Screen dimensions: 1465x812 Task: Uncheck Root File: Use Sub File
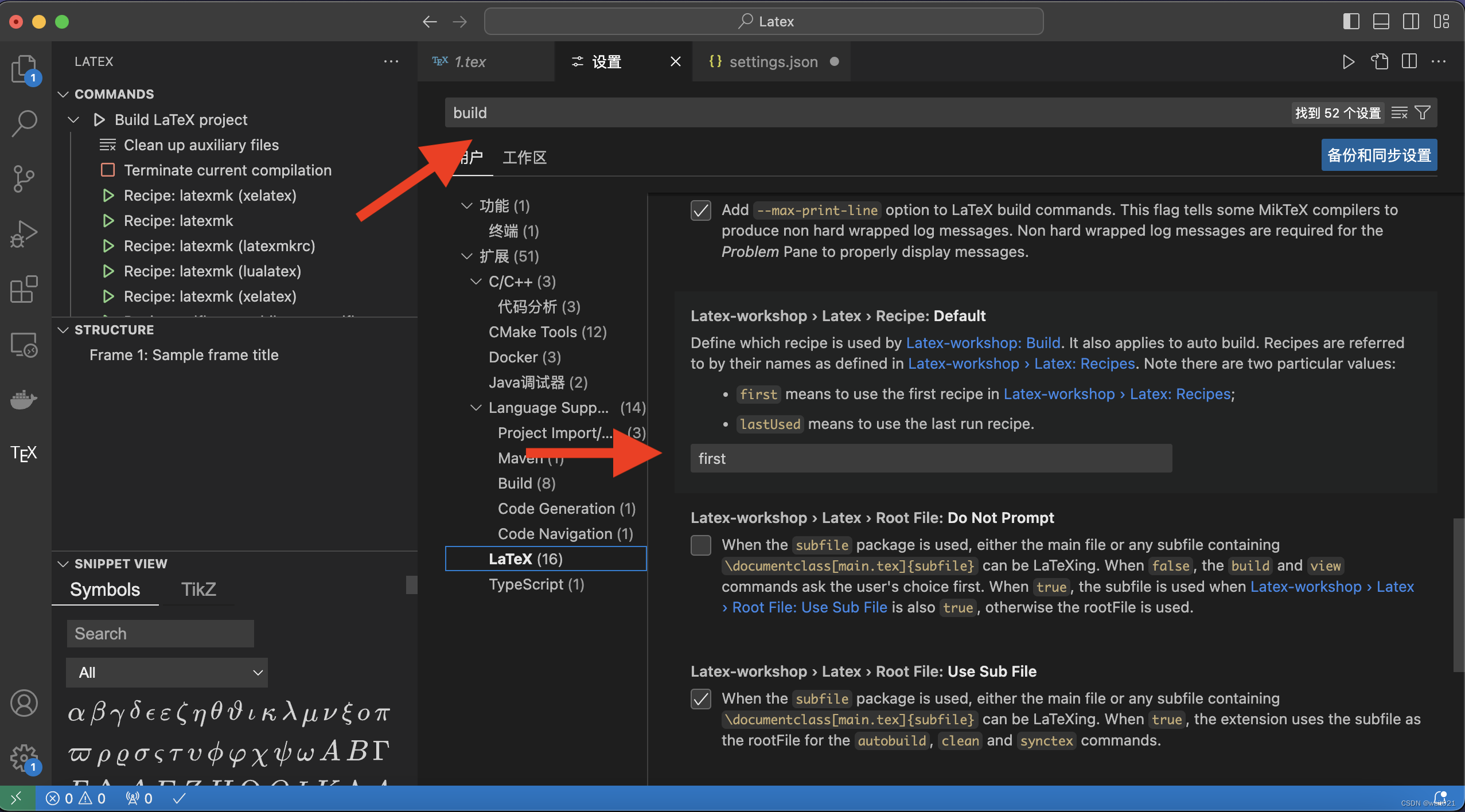[701, 699]
